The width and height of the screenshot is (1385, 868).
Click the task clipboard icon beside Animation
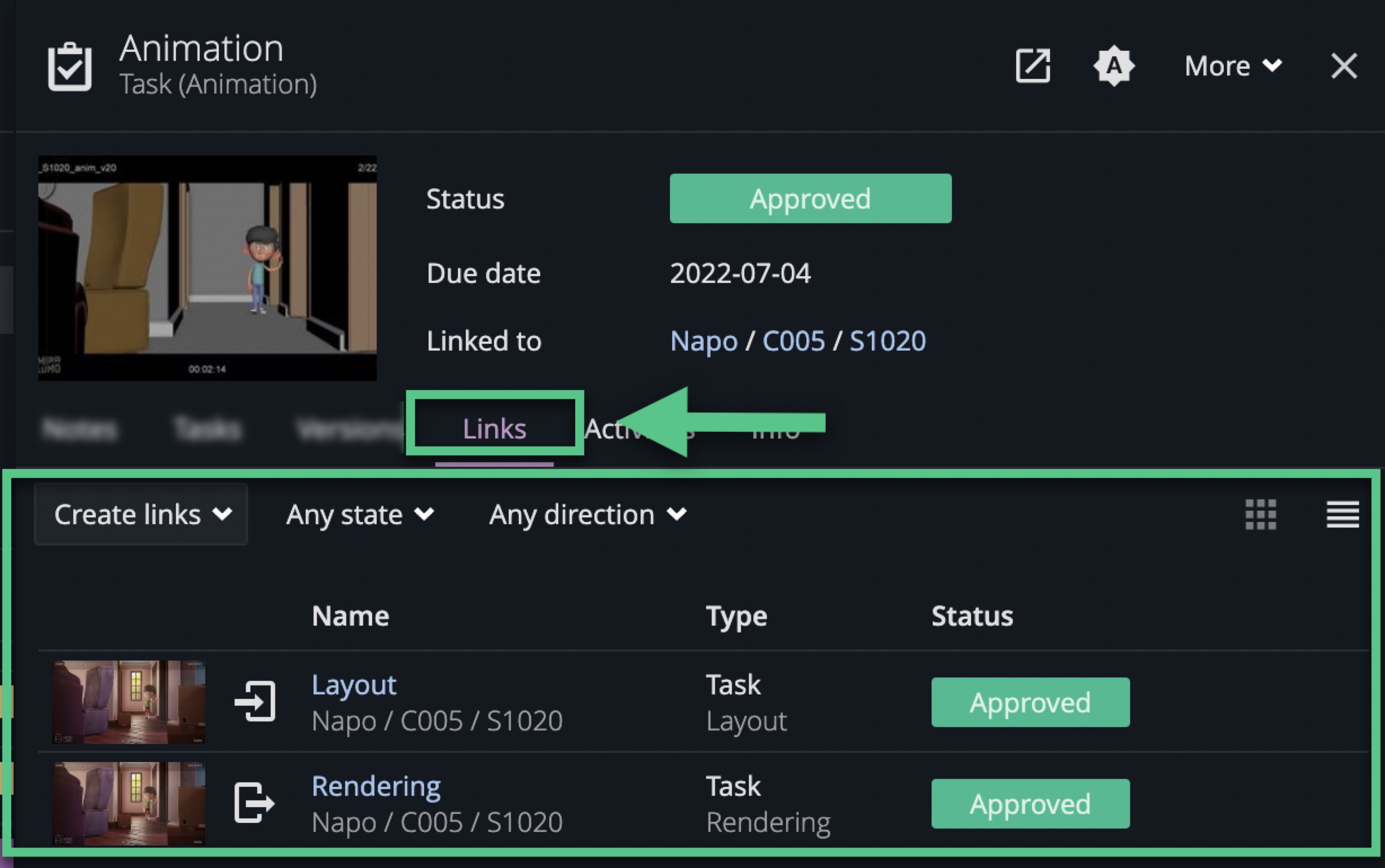coord(69,67)
